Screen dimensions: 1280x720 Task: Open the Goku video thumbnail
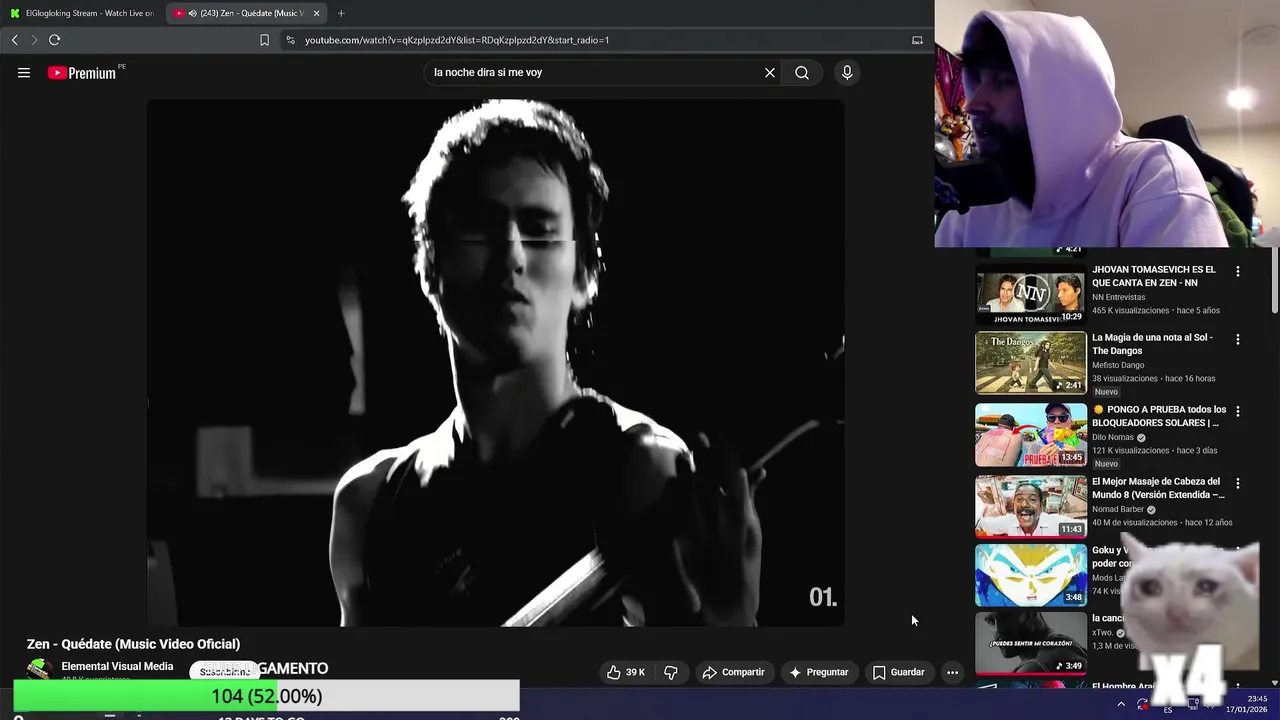[x=1030, y=575]
